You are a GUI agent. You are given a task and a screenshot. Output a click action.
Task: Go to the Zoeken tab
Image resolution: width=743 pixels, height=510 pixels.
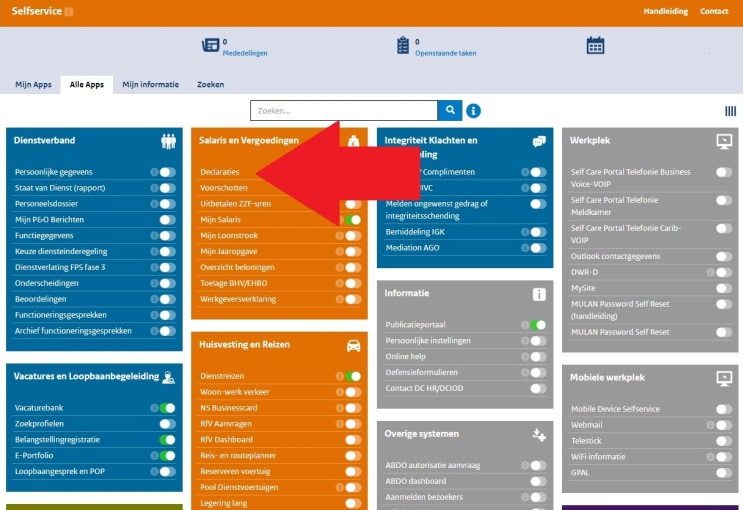coord(210,84)
